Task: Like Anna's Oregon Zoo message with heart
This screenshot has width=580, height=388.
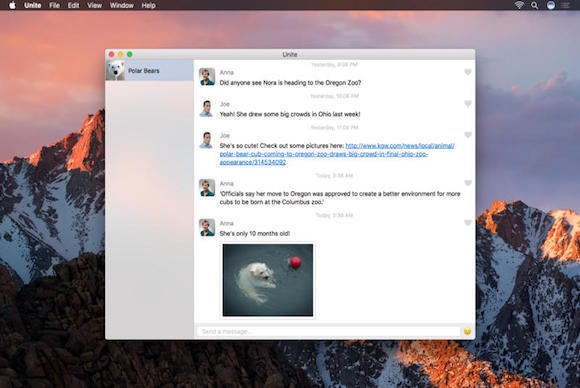Action: click(468, 72)
